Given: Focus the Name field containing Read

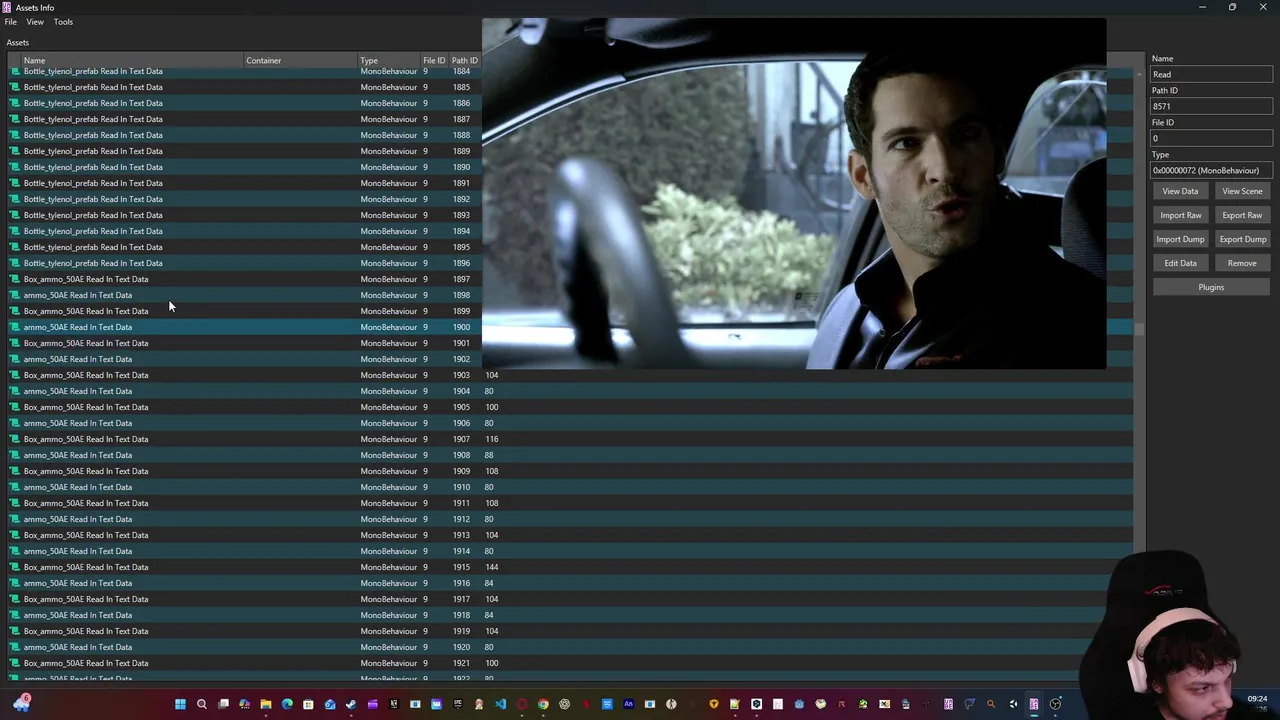Looking at the screenshot, I should tap(1211, 74).
